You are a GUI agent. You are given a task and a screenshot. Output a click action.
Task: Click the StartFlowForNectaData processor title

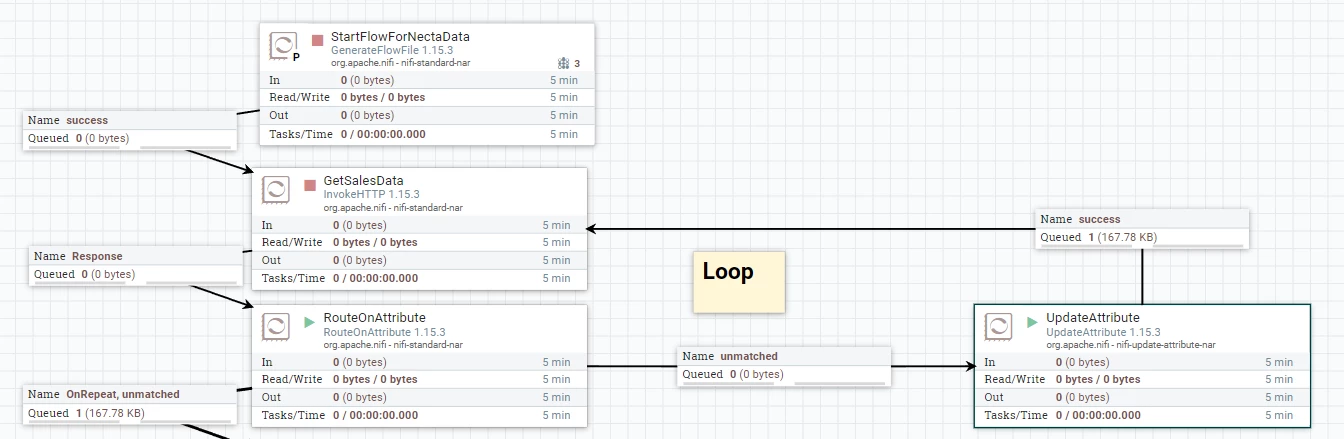click(x=400, y=37)
